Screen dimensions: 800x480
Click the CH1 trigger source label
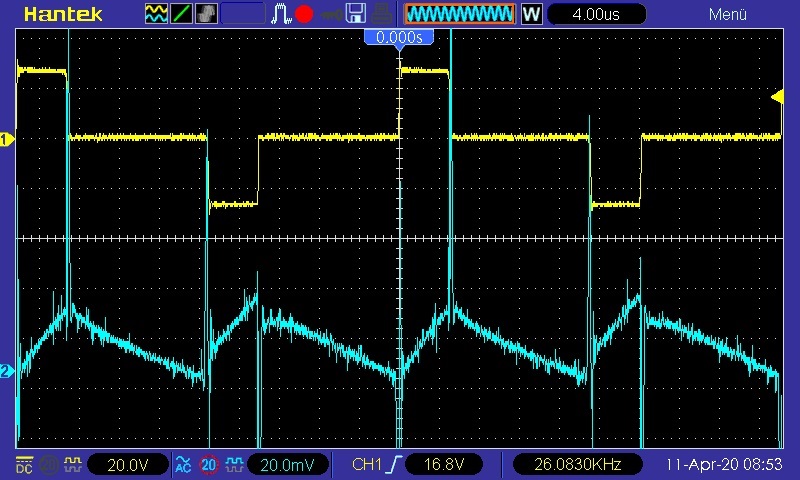tap(367, 464)
